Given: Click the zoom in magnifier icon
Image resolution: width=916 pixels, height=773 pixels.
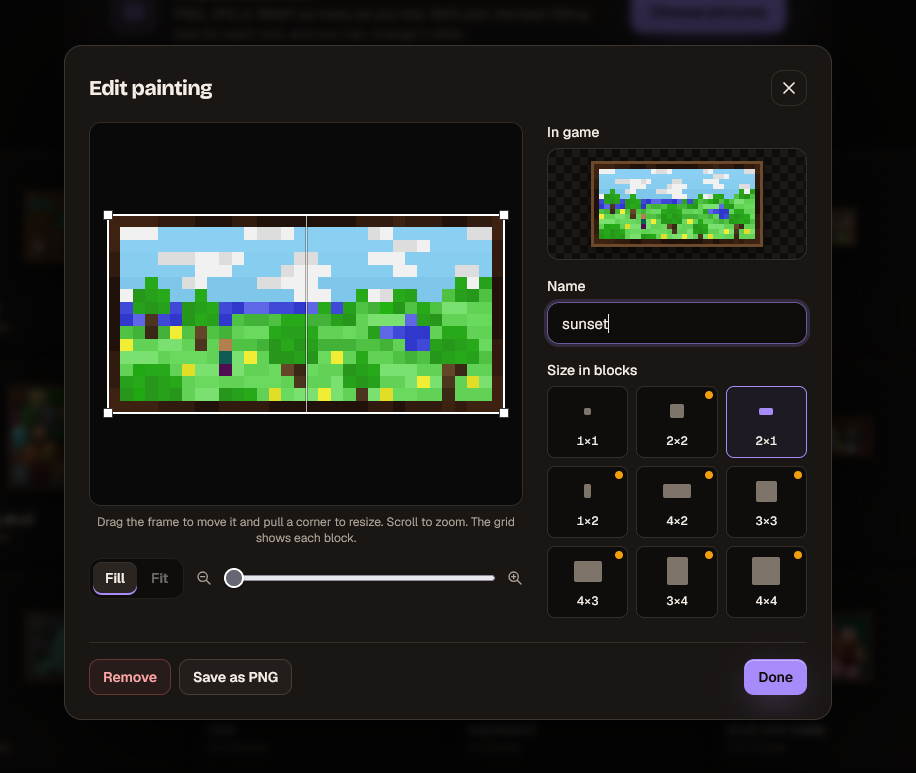Looking at the screenshot, I should (515, 578).
